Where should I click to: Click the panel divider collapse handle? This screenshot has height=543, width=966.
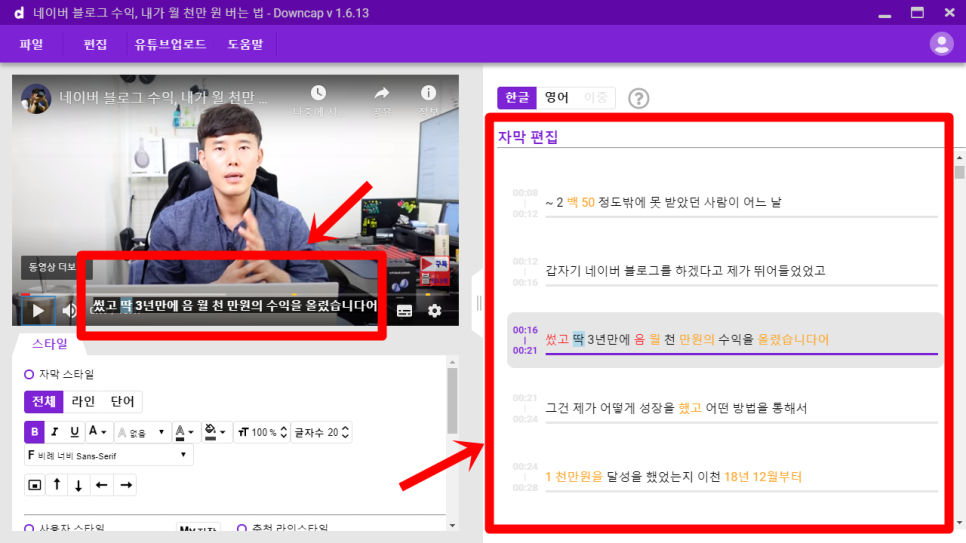tap(478, 303)
